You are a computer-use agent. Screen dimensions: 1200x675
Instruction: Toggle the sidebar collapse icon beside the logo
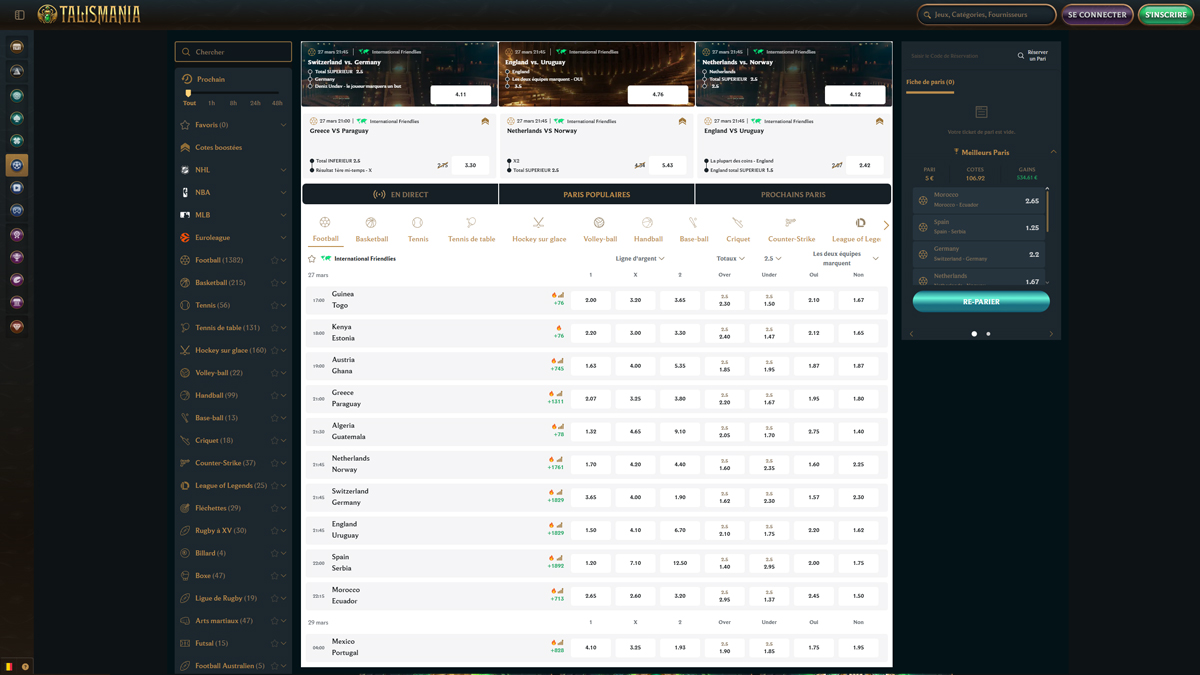click(x=19, y=15)
